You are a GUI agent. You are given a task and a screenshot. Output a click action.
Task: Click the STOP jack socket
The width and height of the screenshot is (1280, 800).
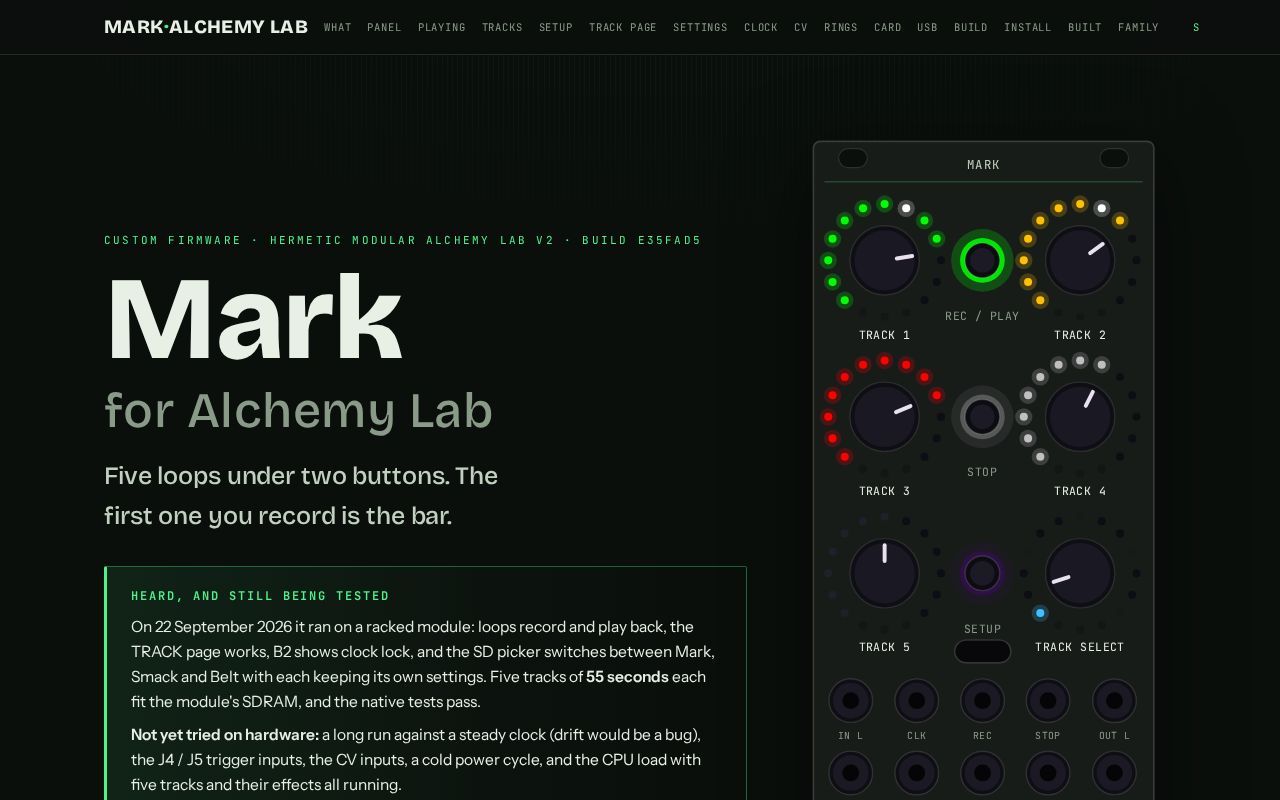(x=1048, y=701)
